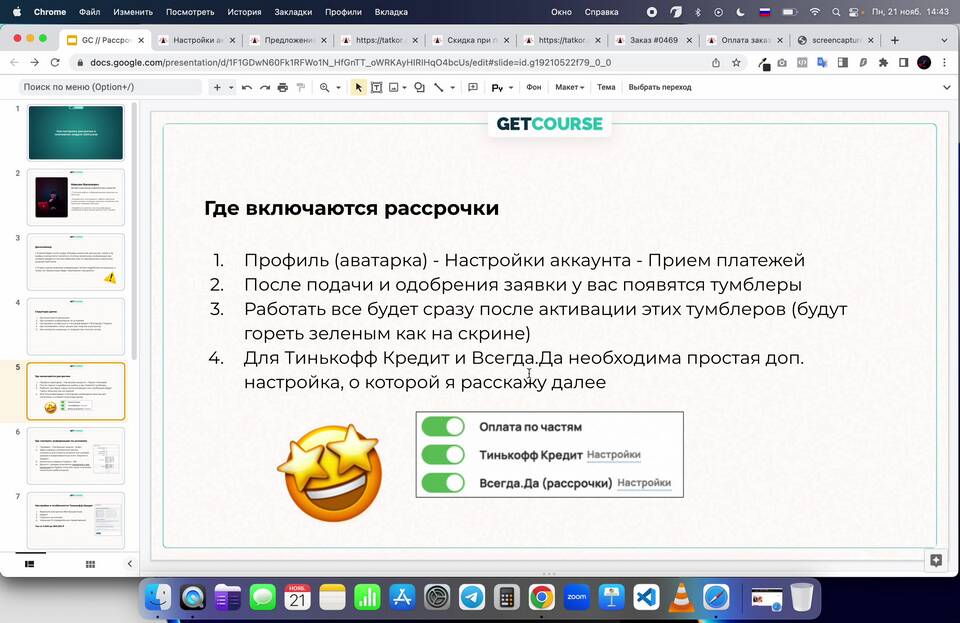Open the Chrome extensions puzzle icon
The width and height of the screenshot is (960, 623).
coord(883,62)
